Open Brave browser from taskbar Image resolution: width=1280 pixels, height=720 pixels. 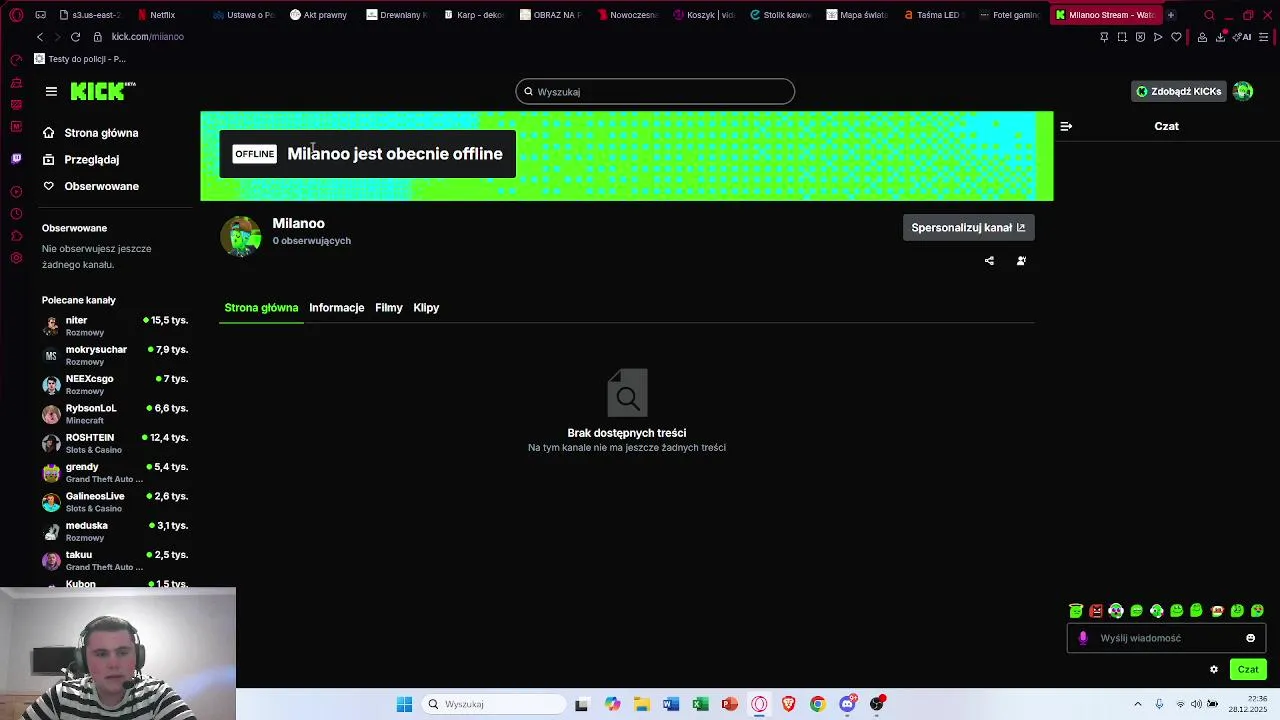pos(788,704)
